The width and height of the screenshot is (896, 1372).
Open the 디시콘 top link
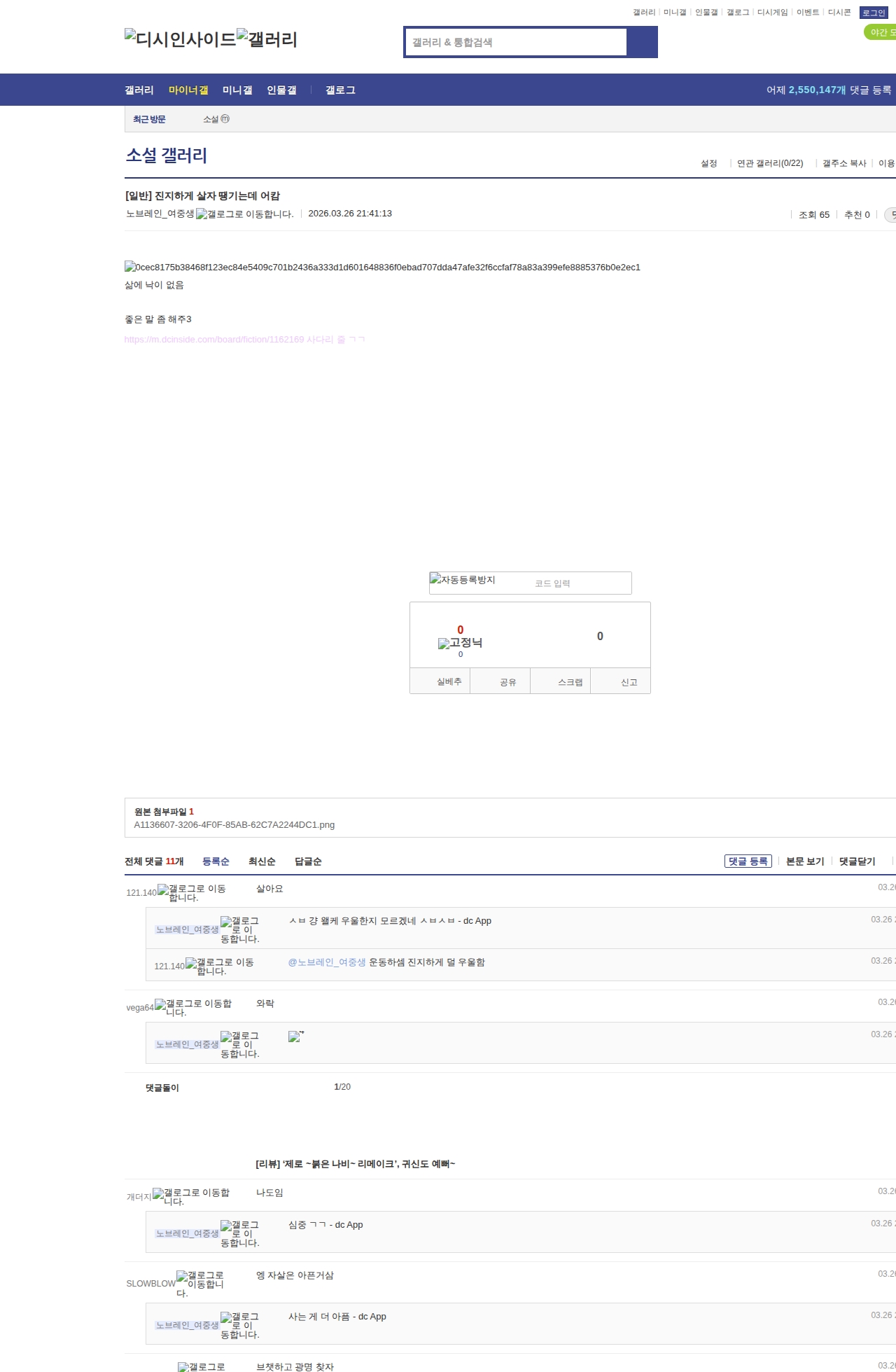pyautogui.click(x=839, y=13)
